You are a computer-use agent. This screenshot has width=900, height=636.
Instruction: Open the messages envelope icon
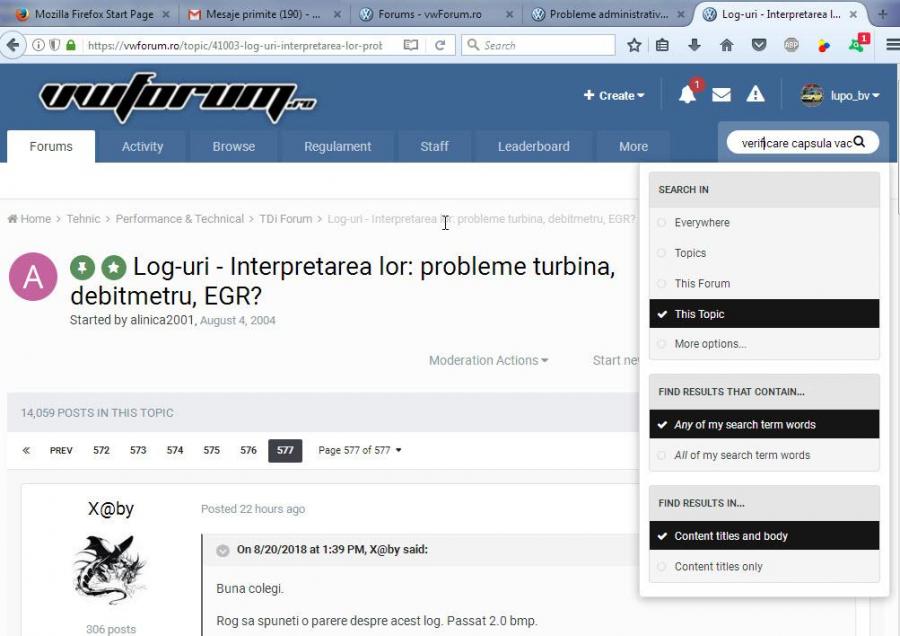click(x=721, y=95)
